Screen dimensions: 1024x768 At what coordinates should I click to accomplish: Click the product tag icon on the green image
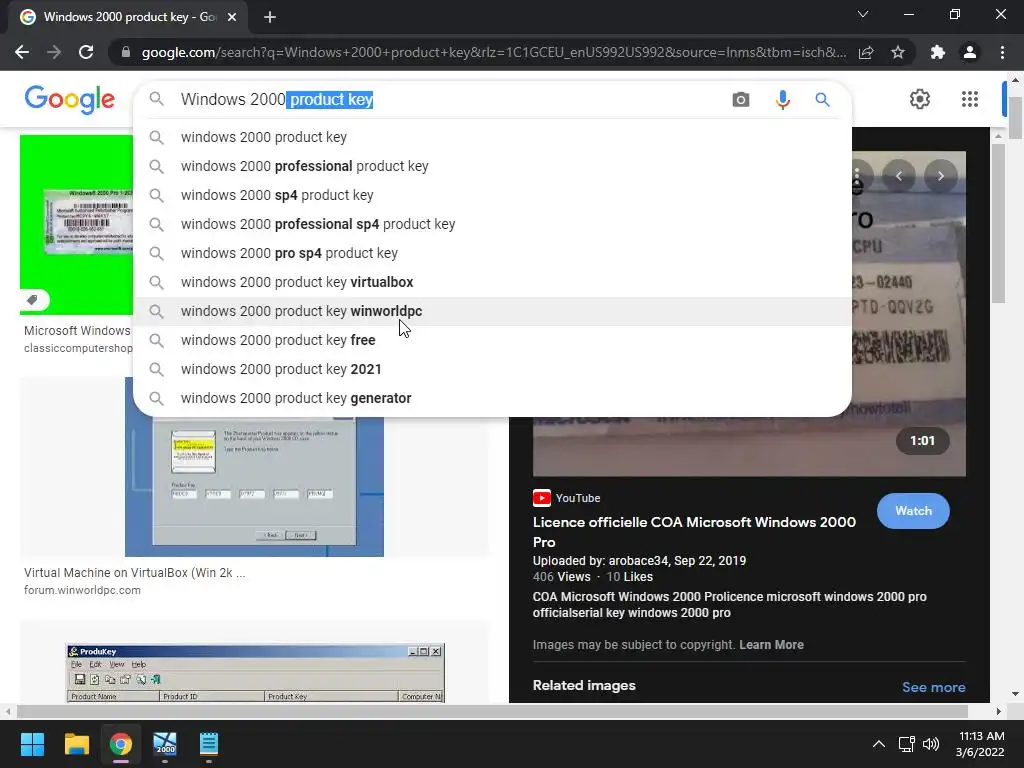(33, 300)
